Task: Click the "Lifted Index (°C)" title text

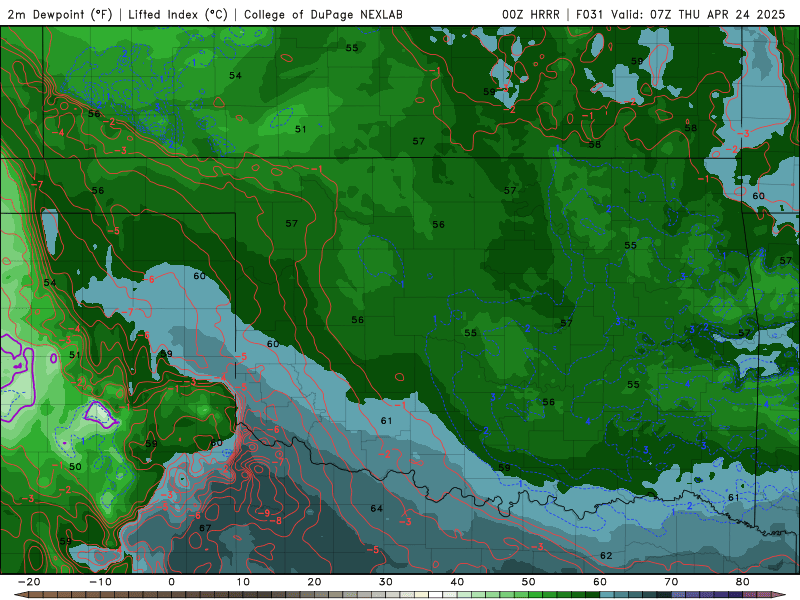Action: click(178, 14)
